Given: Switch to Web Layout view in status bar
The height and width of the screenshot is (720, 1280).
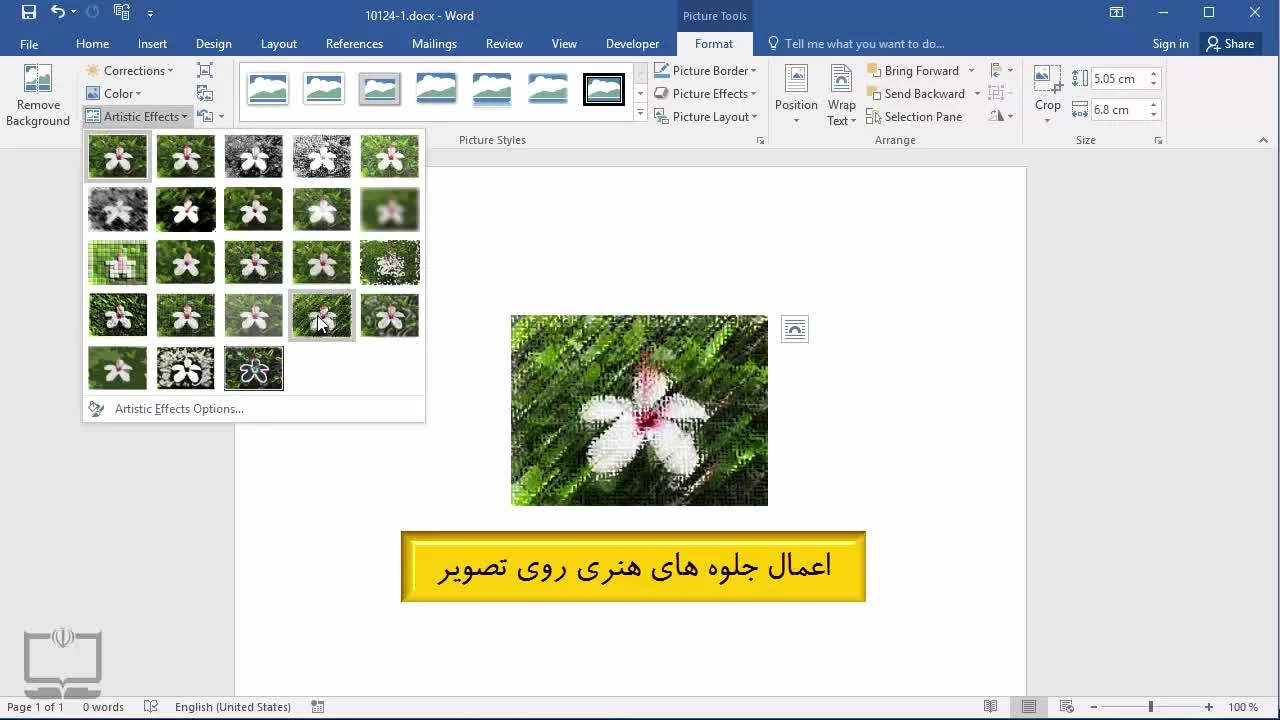Looking at the screenshot, I should [x=1067, y=707].
